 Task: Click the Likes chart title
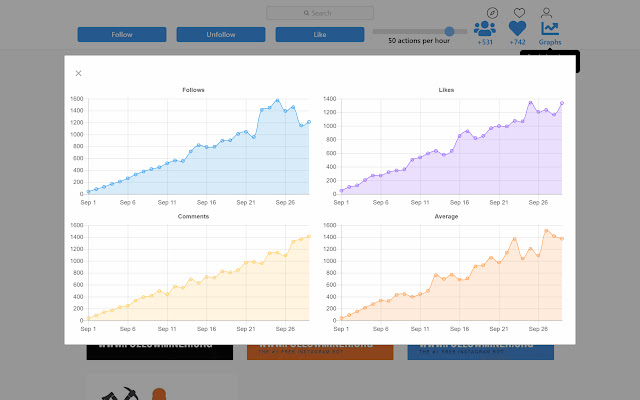coord(446,90)
